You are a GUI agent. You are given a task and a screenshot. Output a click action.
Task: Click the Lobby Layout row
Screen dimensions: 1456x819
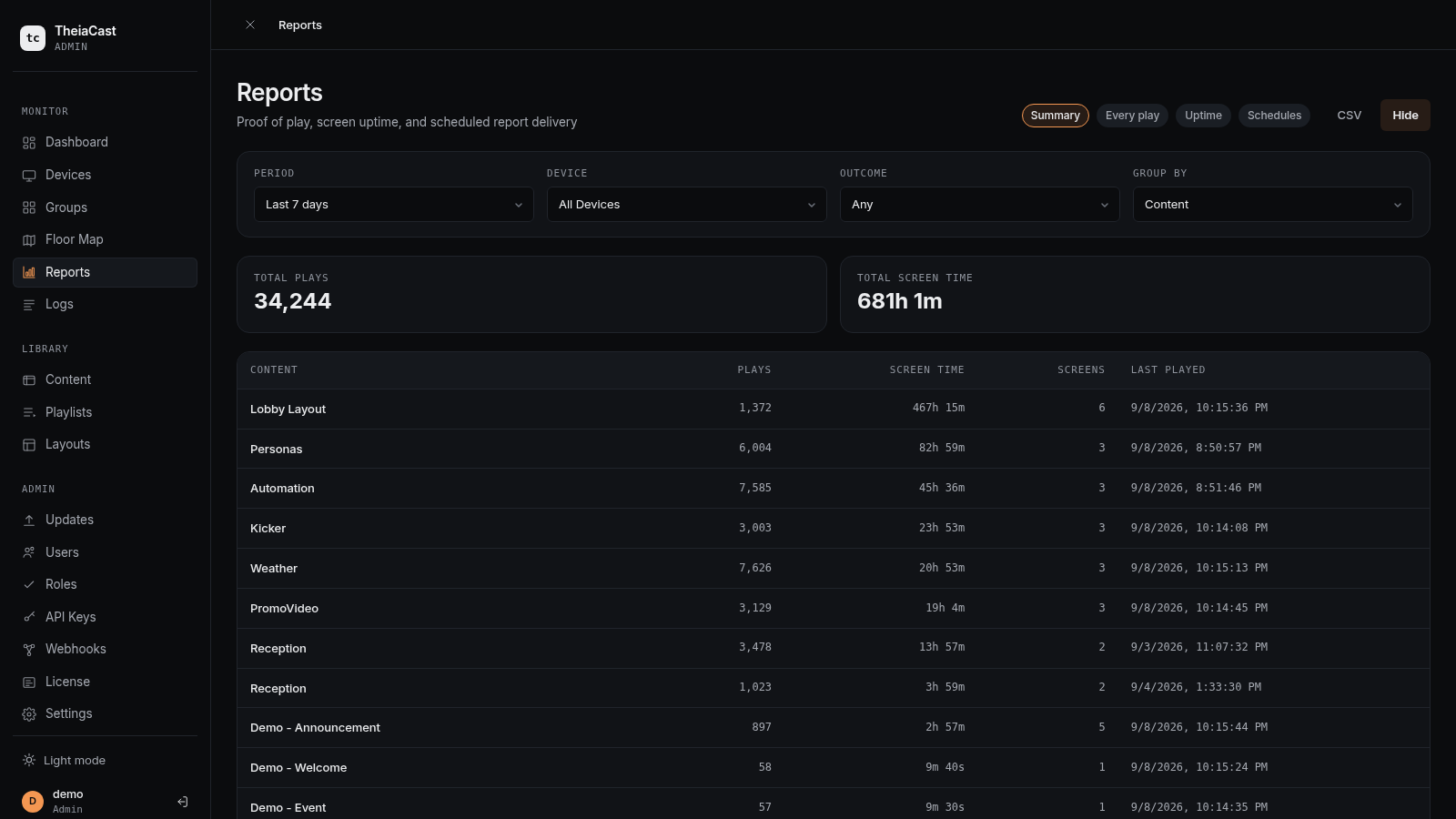(x=834, y=409)
